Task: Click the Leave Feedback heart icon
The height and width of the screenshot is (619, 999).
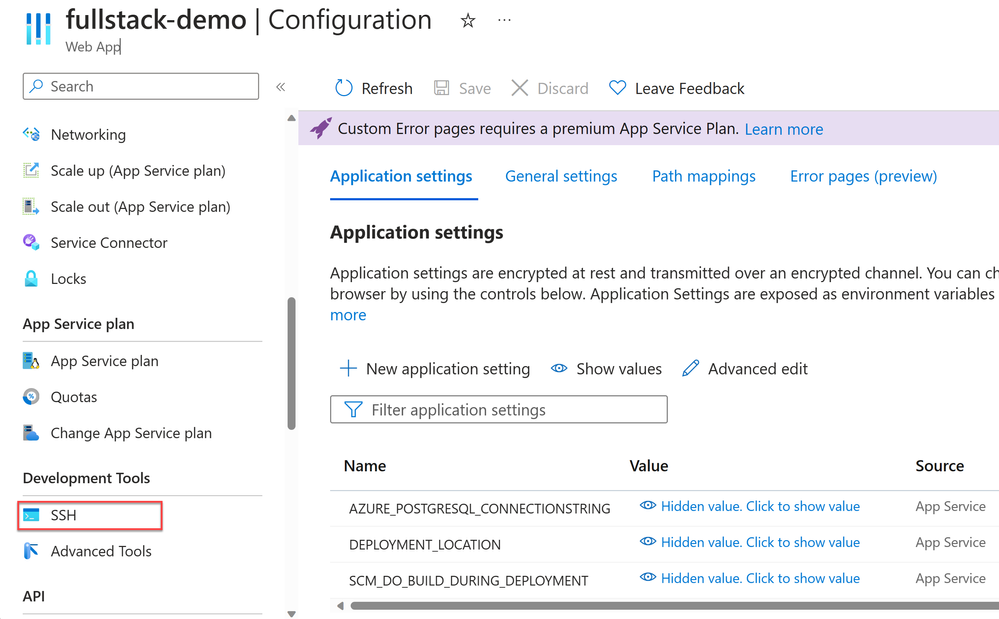Action: [617, 88]
